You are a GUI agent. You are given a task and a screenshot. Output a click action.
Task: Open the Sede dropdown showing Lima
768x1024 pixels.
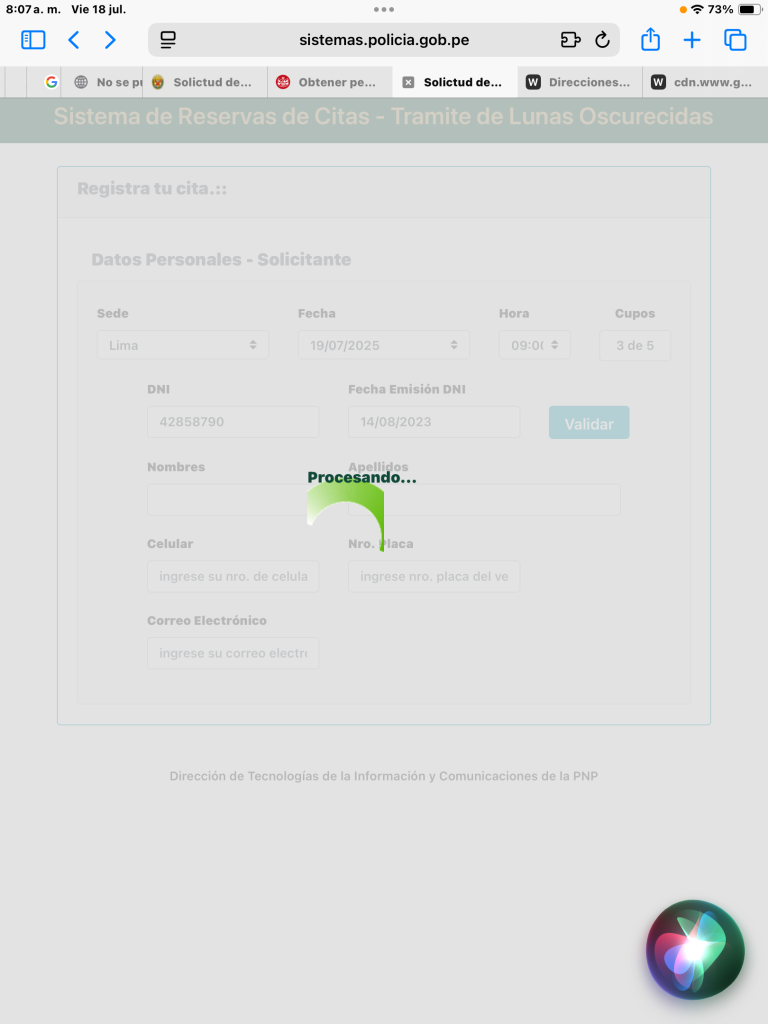point(183,345)
